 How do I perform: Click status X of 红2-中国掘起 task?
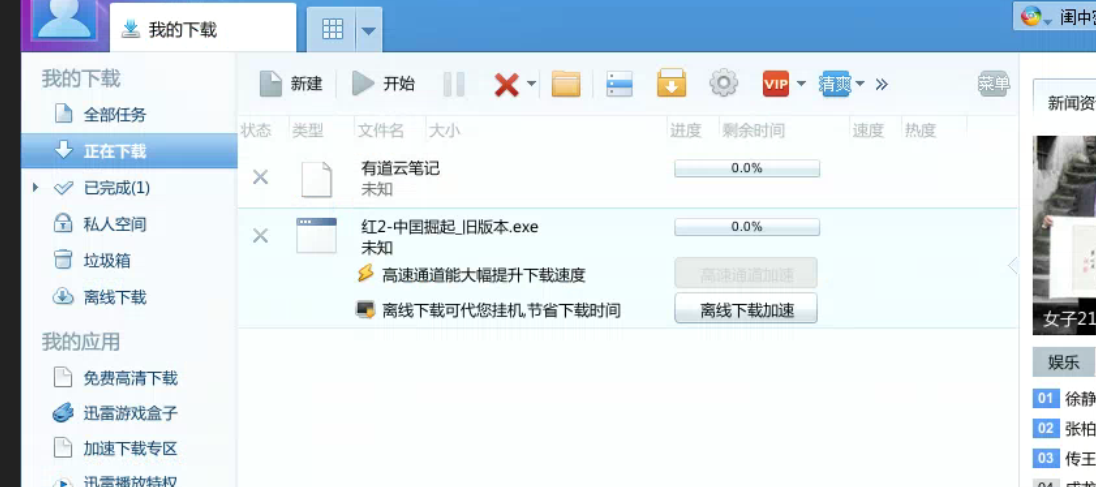click(260, 236)
